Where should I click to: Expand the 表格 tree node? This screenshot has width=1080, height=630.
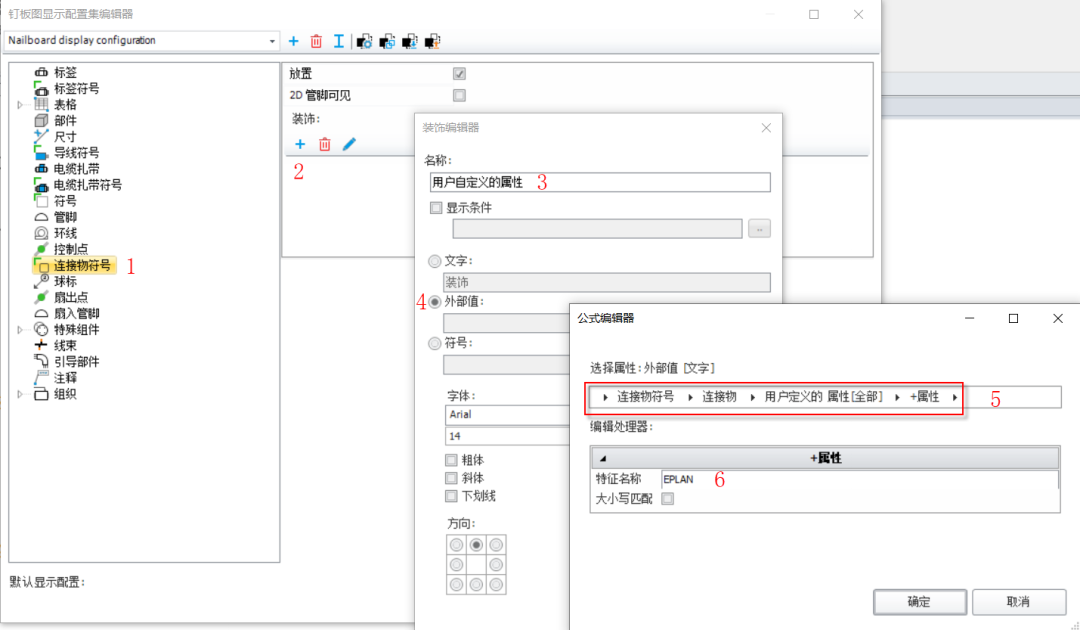tap(21, 105)
